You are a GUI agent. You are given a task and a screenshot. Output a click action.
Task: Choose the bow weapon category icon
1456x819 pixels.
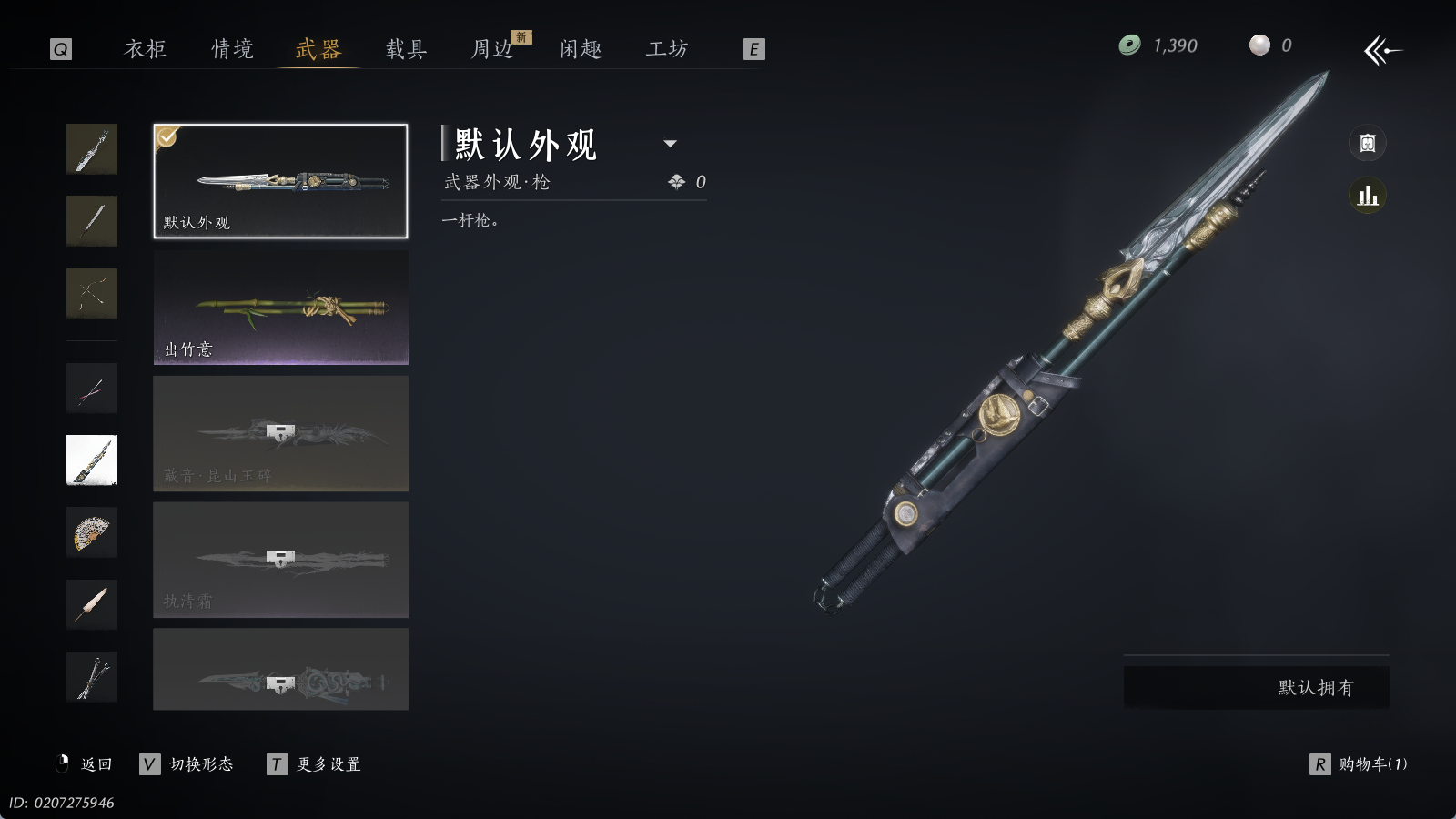(92, 293)
